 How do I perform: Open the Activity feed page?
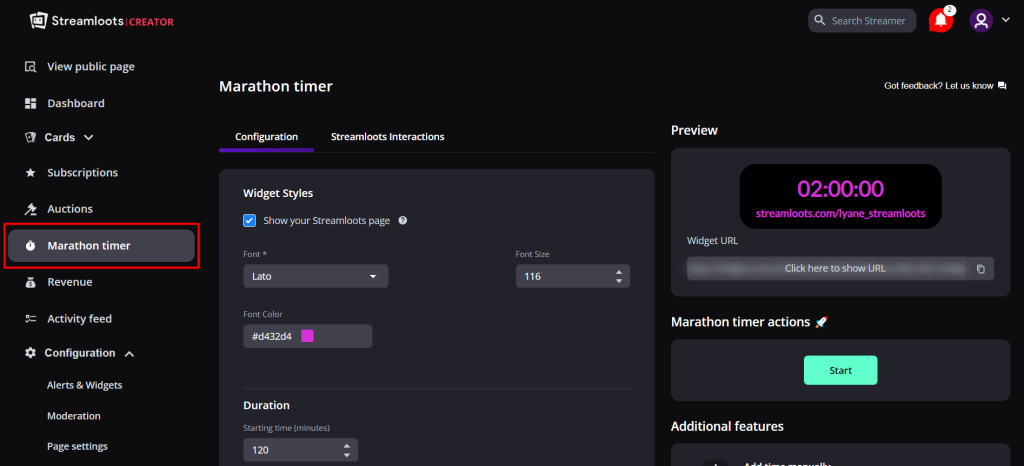[x=80, y=318]
